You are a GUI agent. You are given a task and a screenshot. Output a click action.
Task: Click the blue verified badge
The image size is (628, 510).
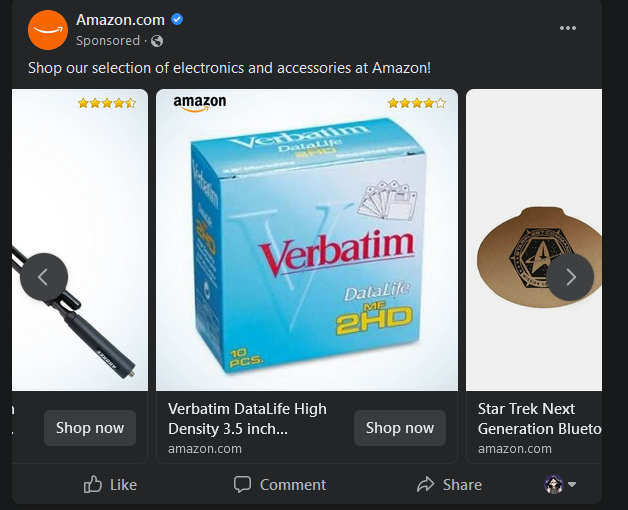click(x=177, y=20)
